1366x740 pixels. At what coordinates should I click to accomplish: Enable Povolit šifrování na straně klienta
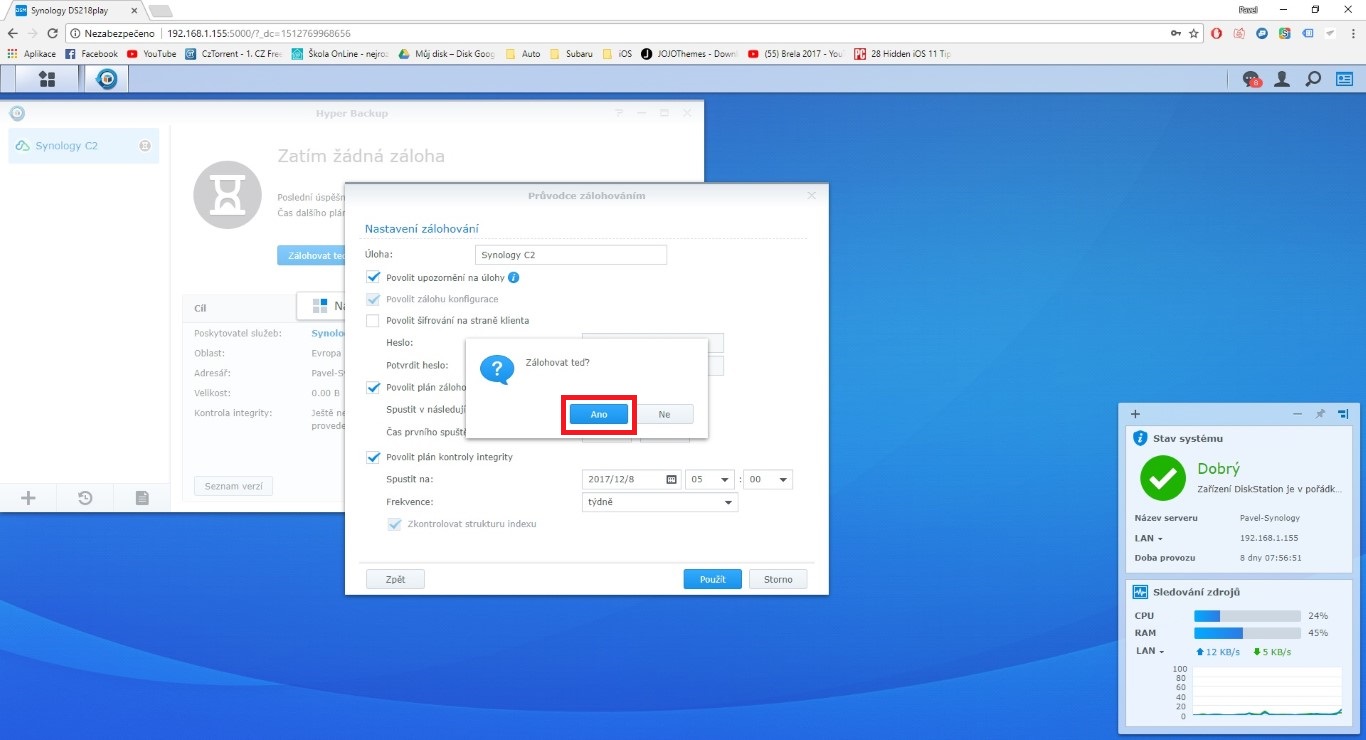coord(373,321)
